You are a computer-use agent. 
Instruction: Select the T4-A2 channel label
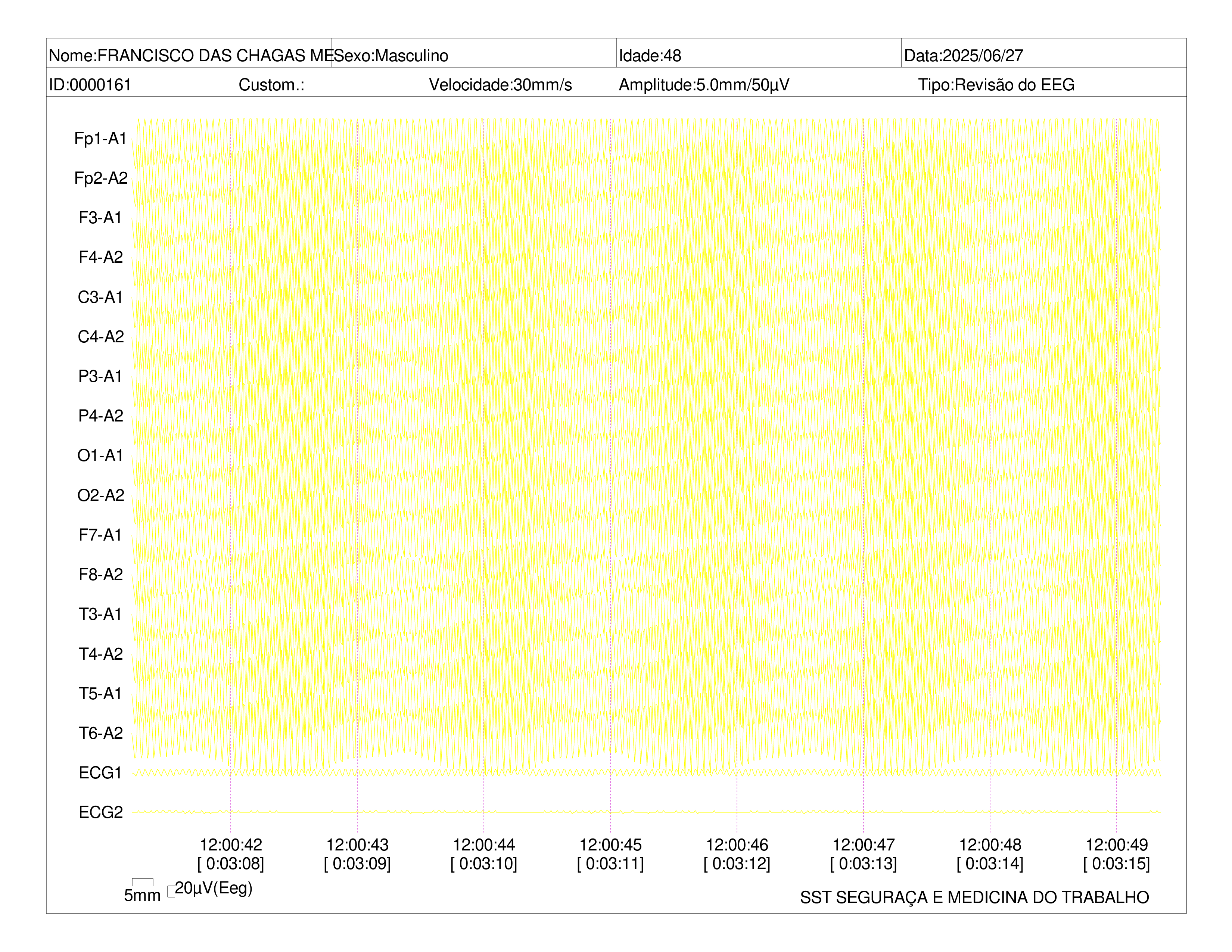point(100,654)
